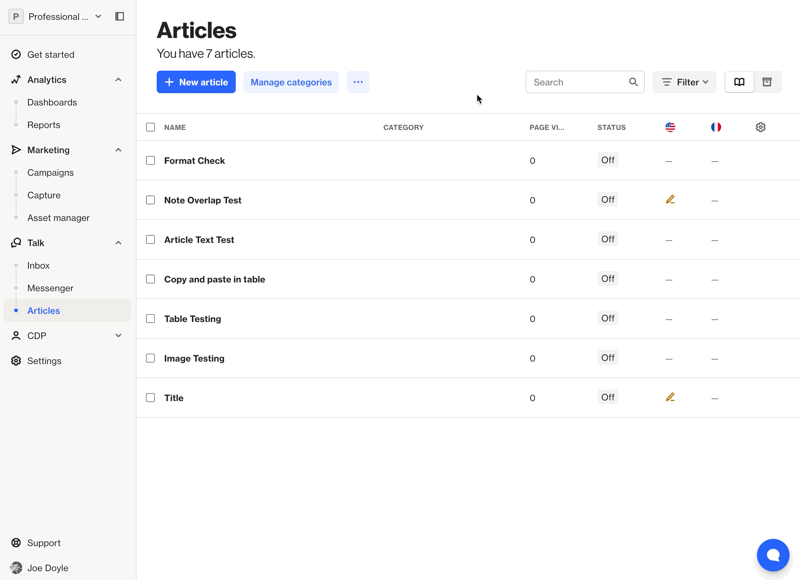Click the New article button
Viewport: 800px width, 580px height.
pyautogui.click(x=196, y=82)
